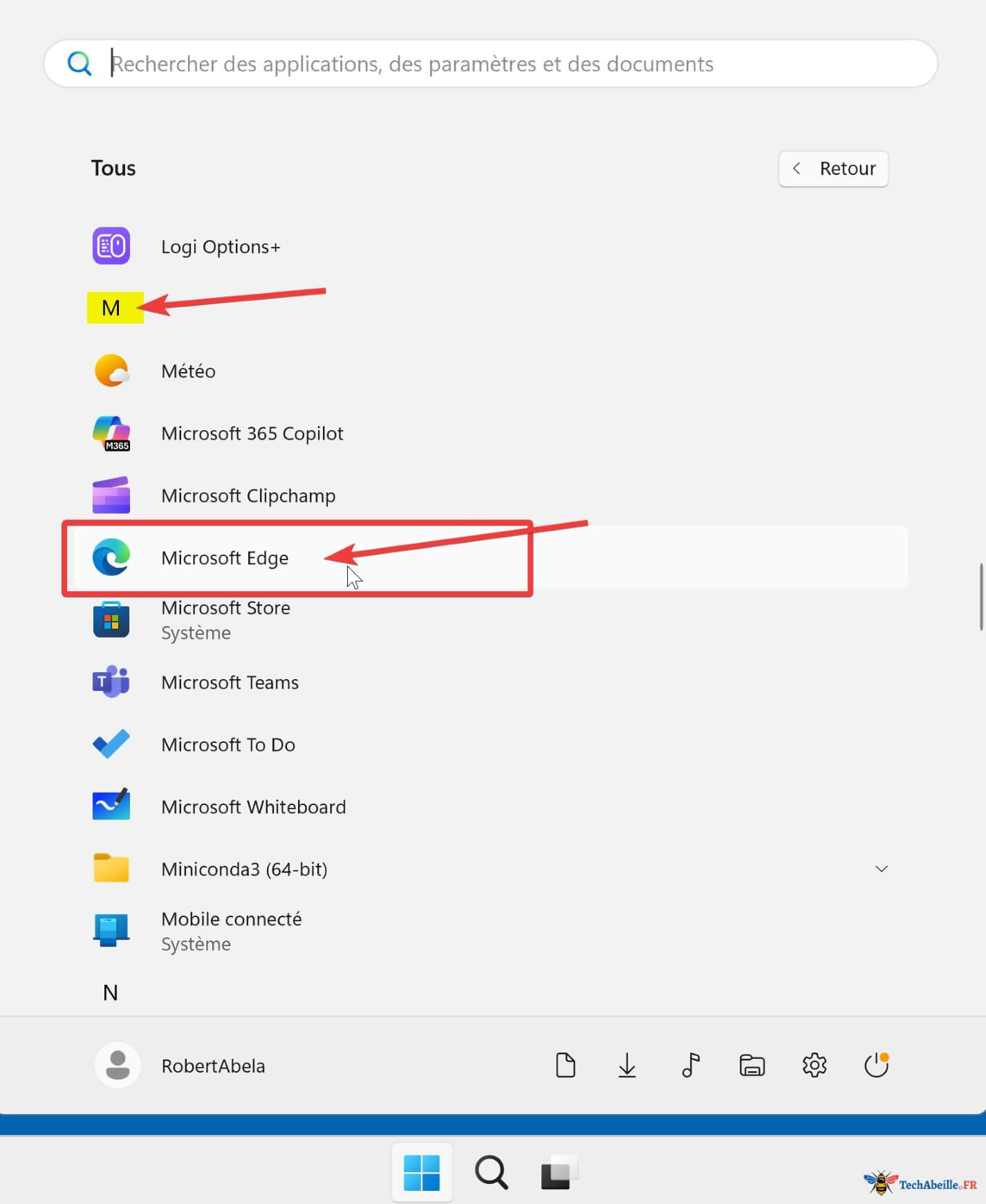Focus the Rechercher des applications search field
Screen dimensions: 986x1204
tap(491, 64)
